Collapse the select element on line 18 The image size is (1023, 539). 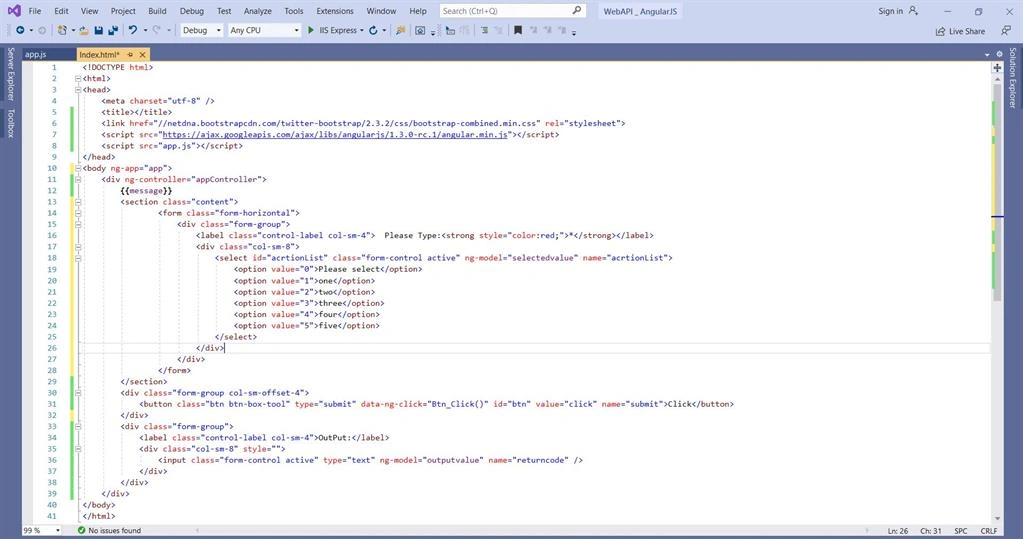[78, 258]
